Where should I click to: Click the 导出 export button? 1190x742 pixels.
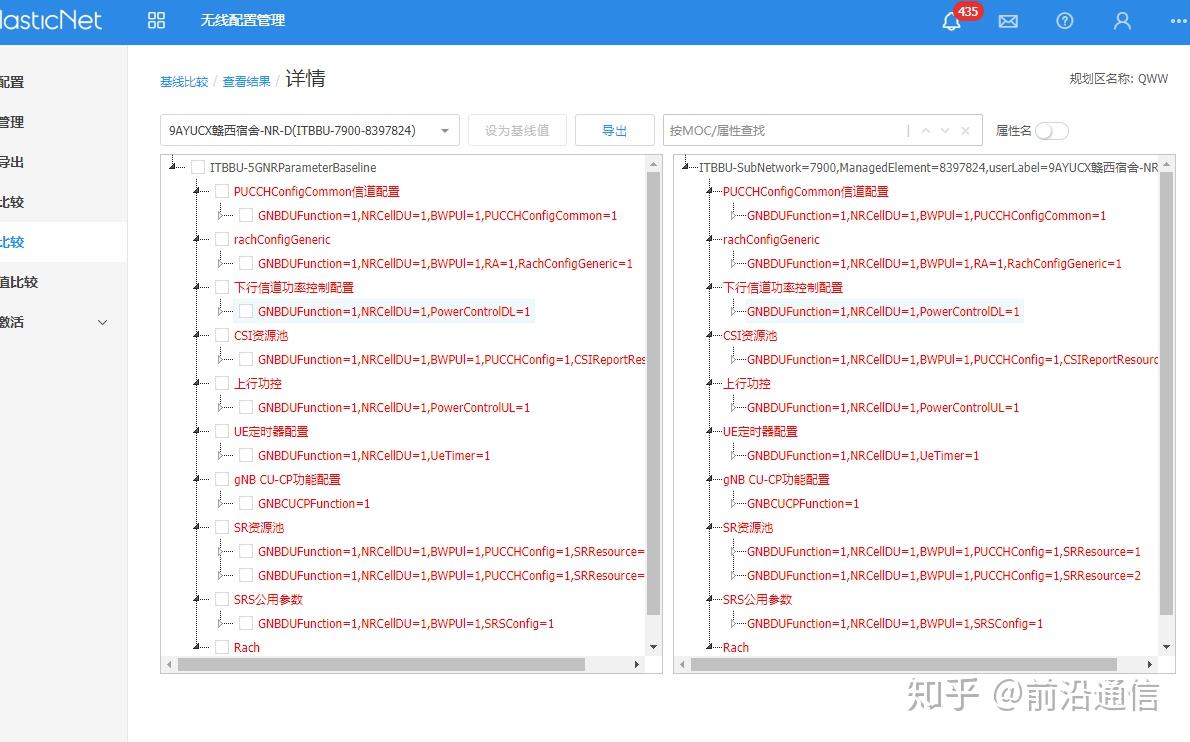(x=614, y=130)
